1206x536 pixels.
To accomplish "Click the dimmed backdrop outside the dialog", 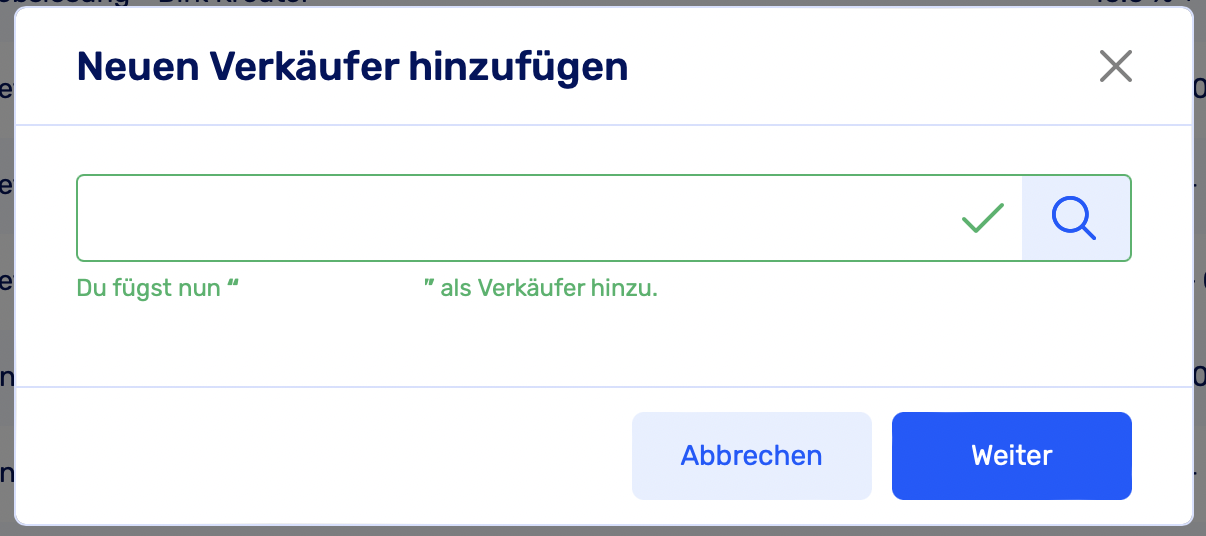I will [x=6, y=300].
